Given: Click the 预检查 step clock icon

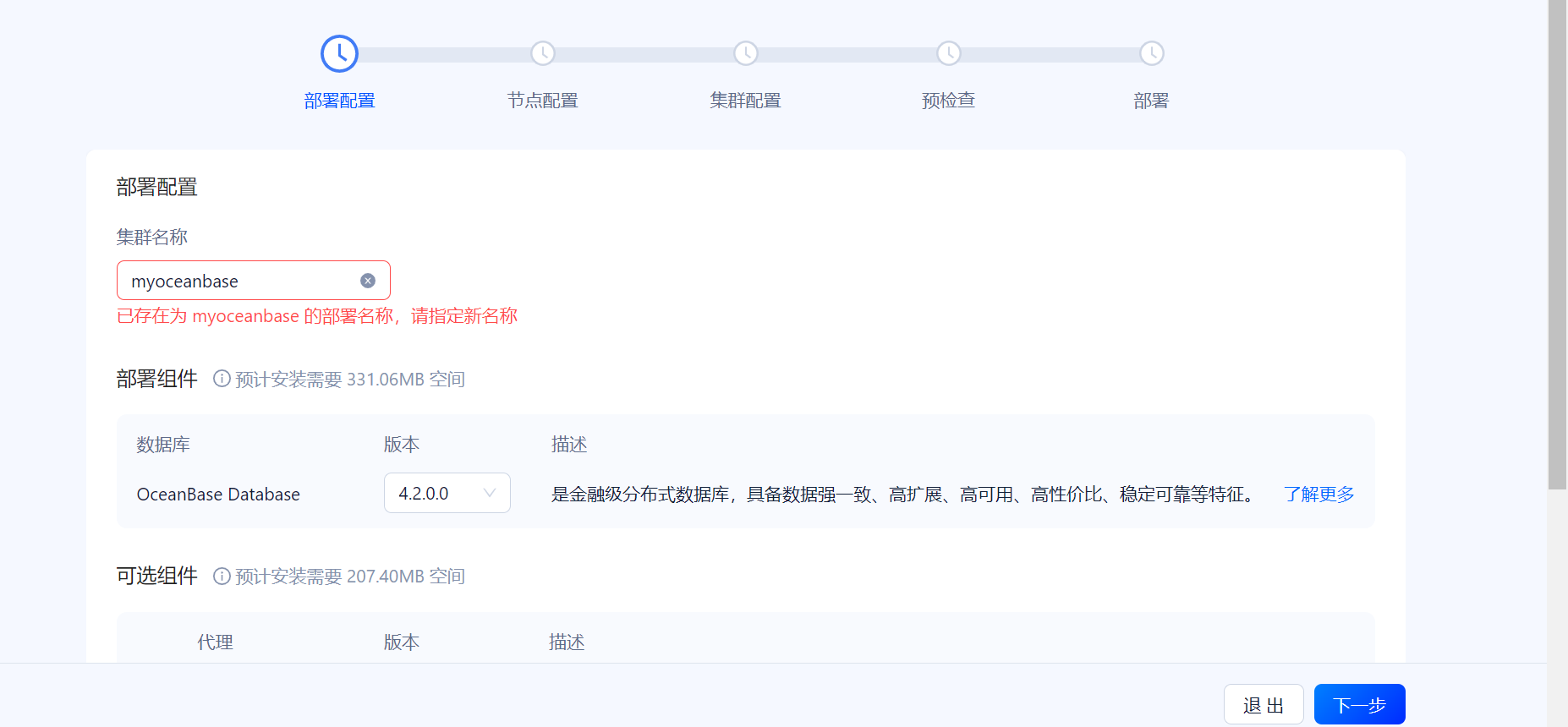Looking at the screenshot, I should [x=949, y=53].
